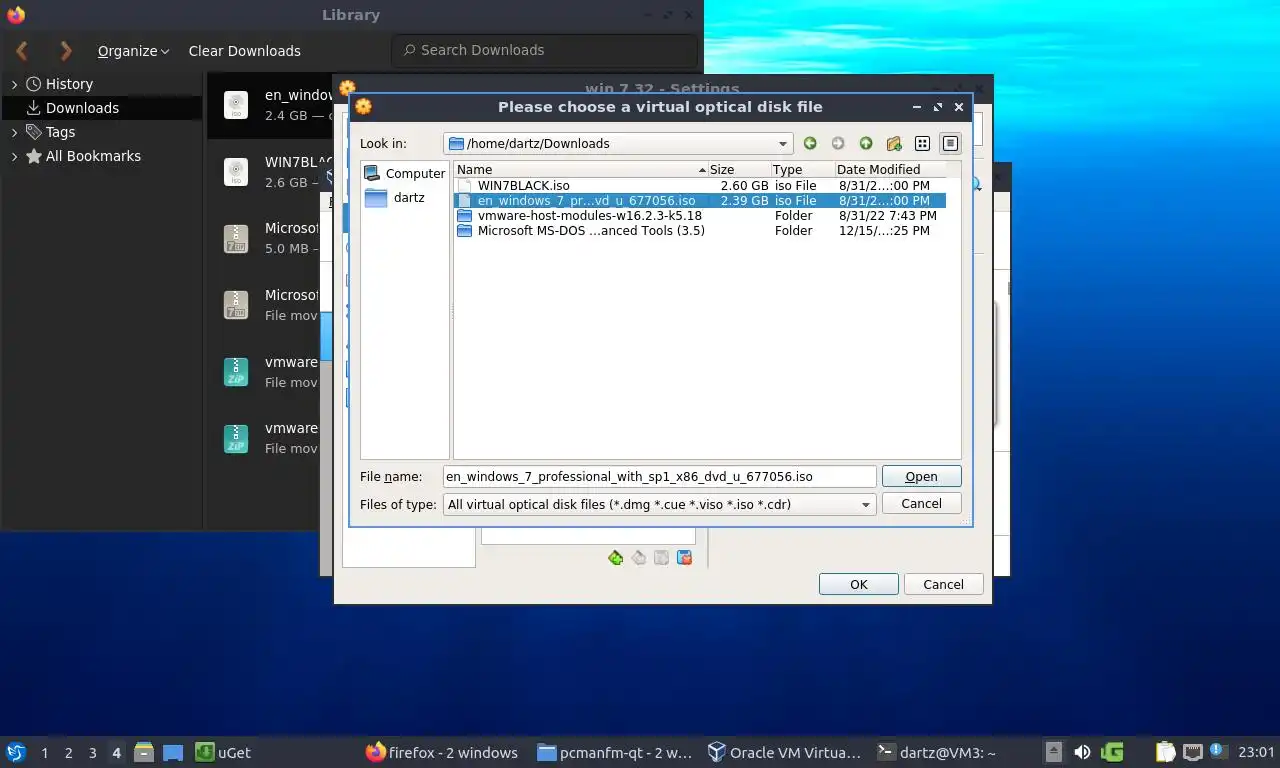This screenshot has width=1280, height=768.
Task: Open the file manager launcher in taskbar
Action: click(144, 752)
